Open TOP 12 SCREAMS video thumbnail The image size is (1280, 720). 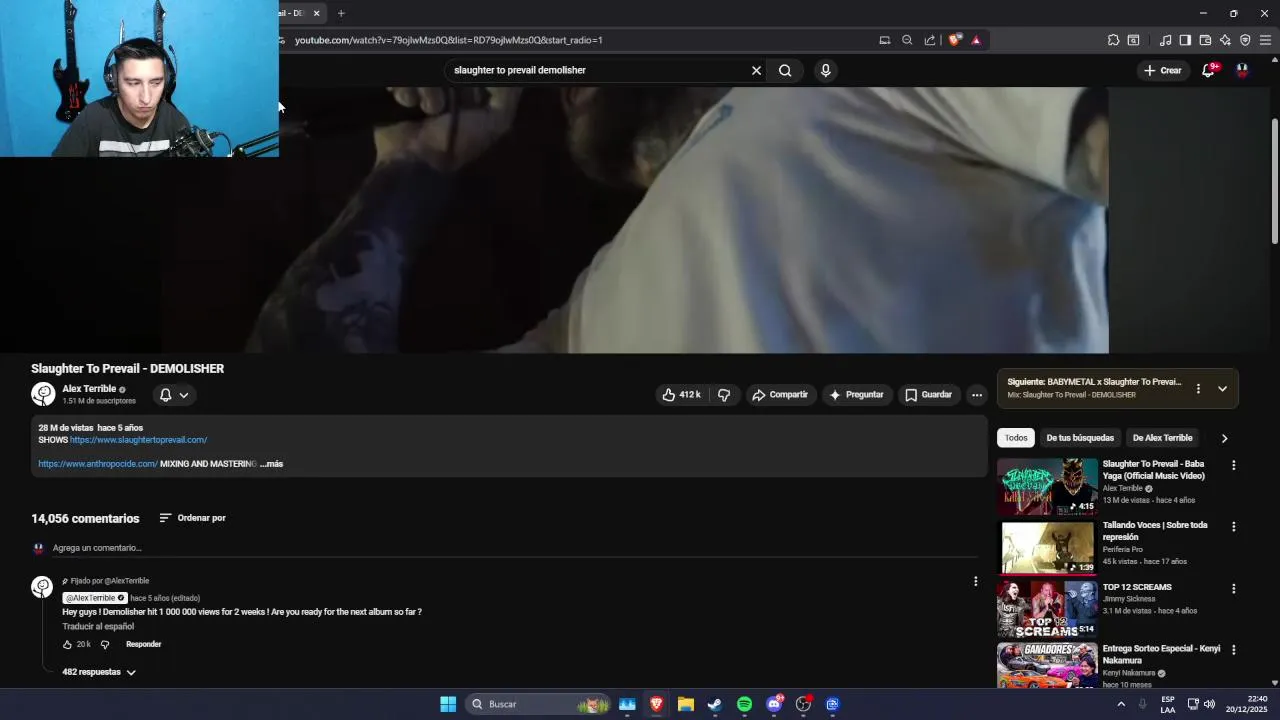click(x=1047, y=609)
